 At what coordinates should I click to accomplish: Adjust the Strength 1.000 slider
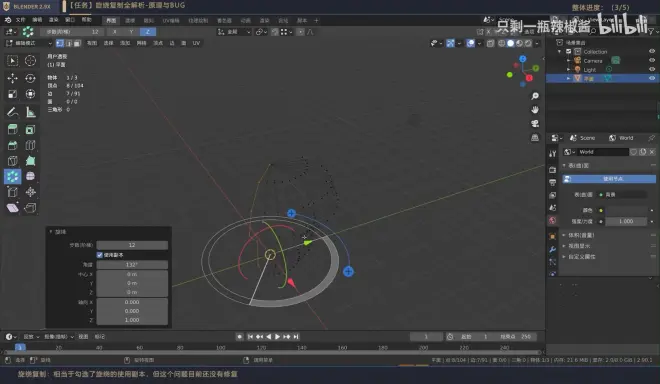(x=626, y=221)
